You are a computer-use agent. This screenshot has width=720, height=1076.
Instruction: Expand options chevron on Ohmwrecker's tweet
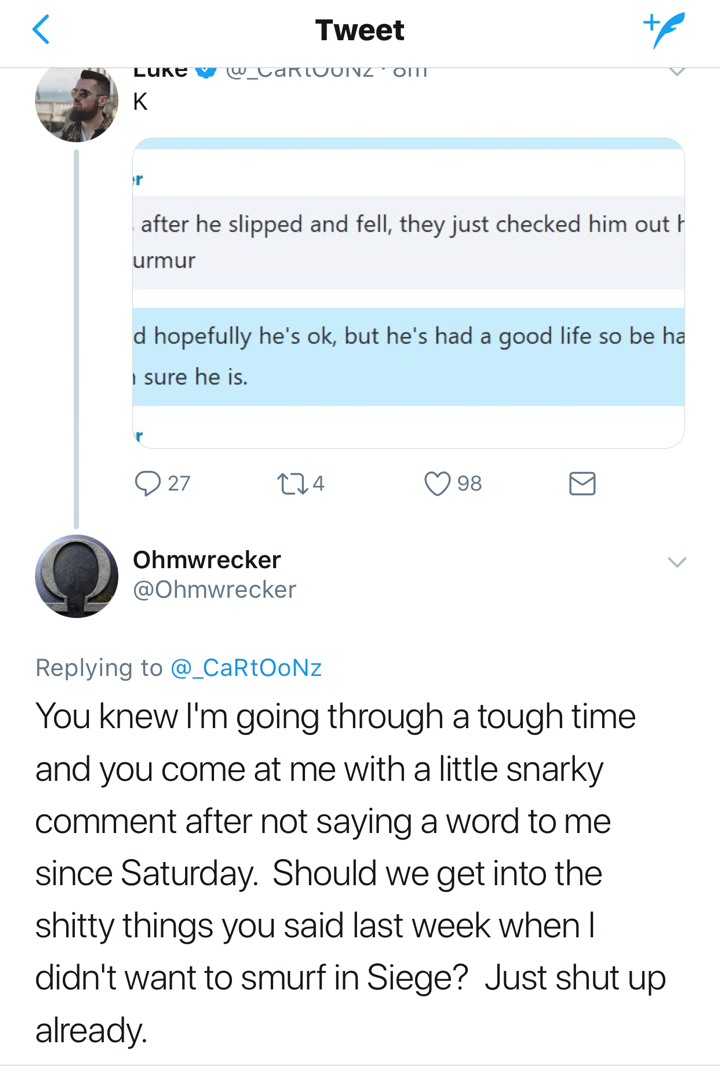[x=677, y=562]
